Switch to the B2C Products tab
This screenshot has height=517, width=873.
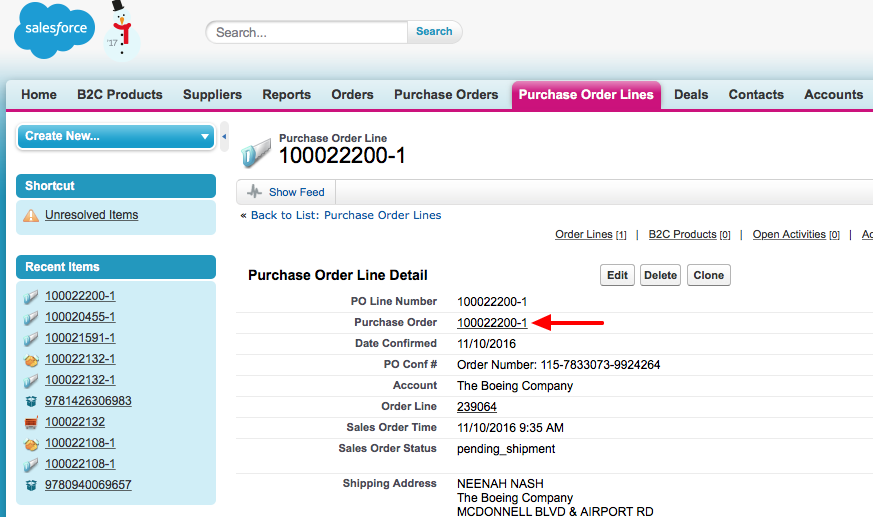tap(120, 95)
